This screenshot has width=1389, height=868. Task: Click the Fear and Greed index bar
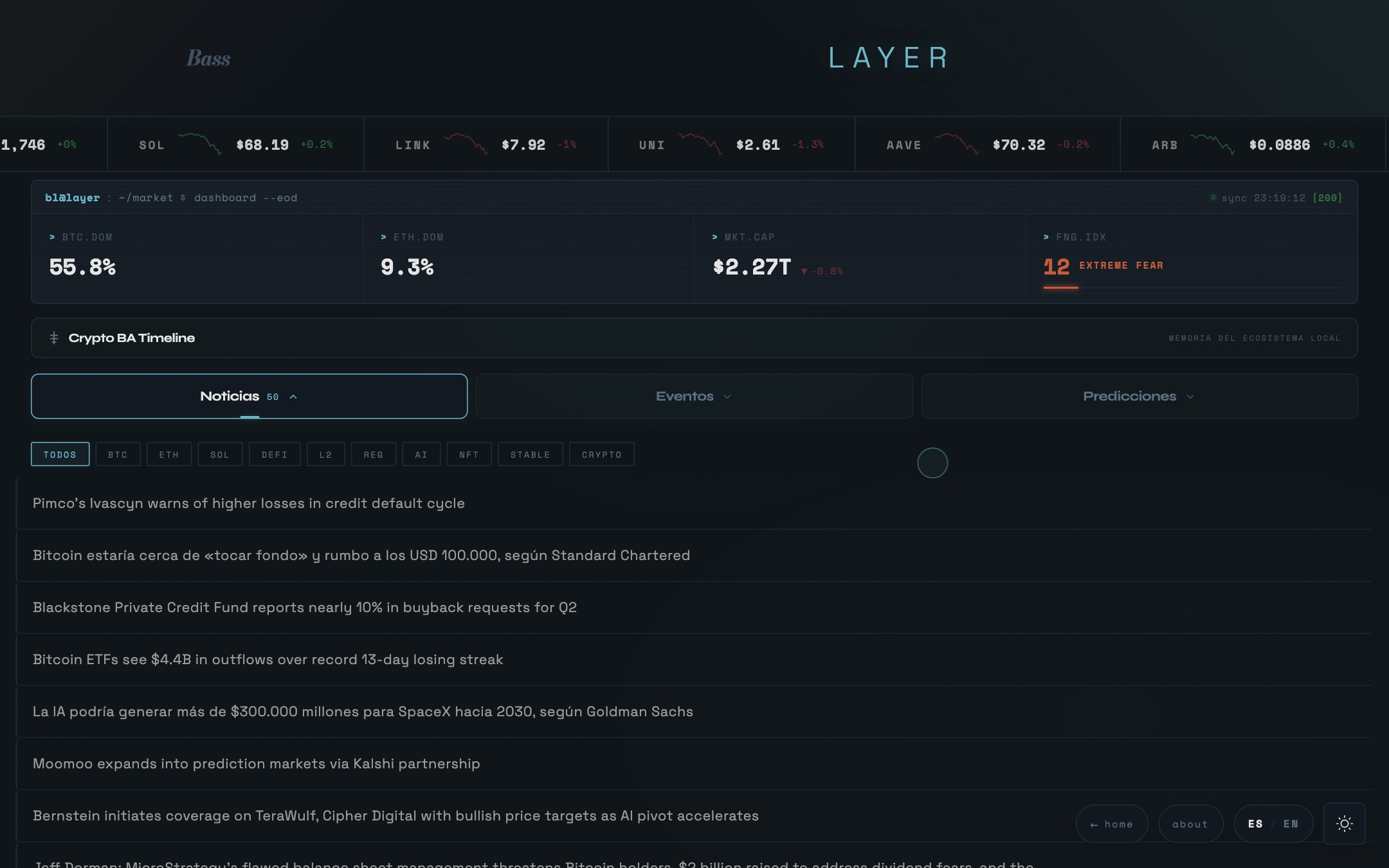1192,287
